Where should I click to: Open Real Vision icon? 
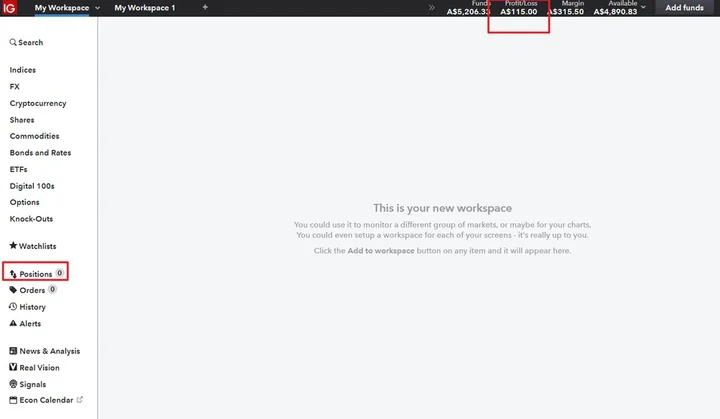coord(13,368)
